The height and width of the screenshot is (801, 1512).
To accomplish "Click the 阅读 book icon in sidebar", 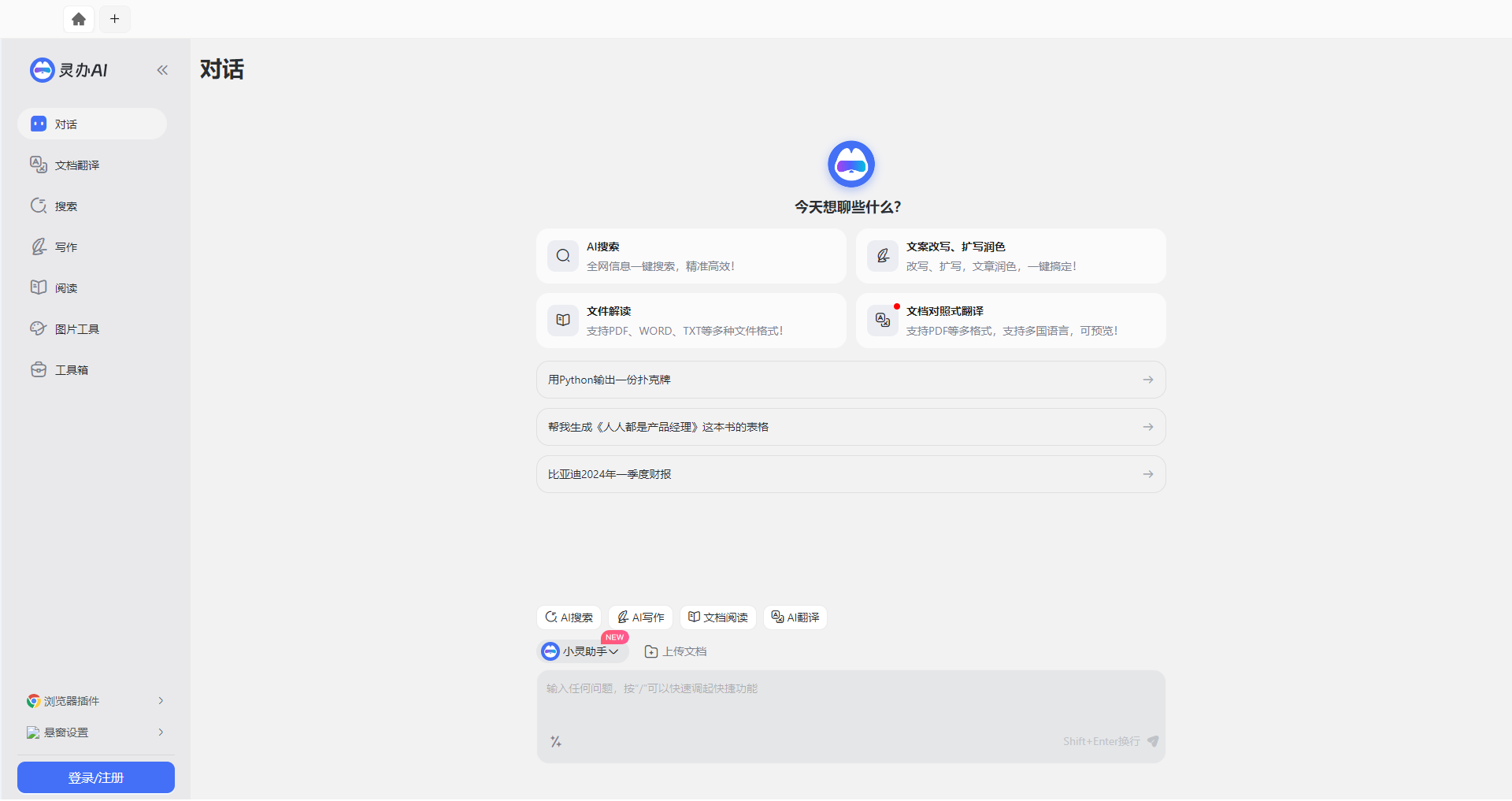I will [39, 287].
